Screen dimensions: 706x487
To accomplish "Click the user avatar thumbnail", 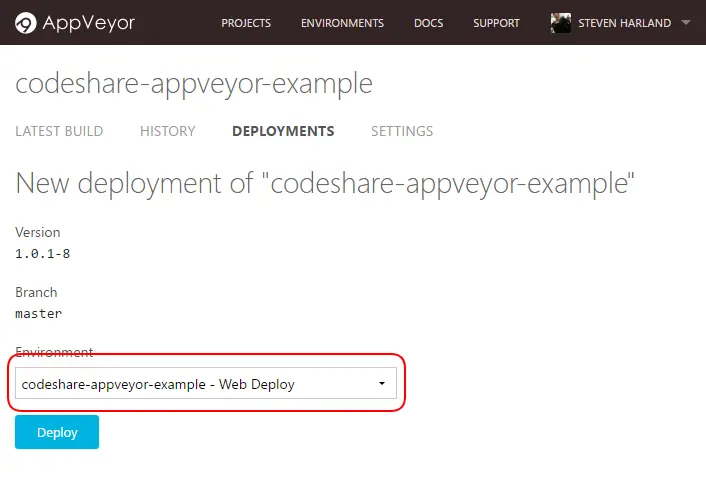I will click(561, 23).
